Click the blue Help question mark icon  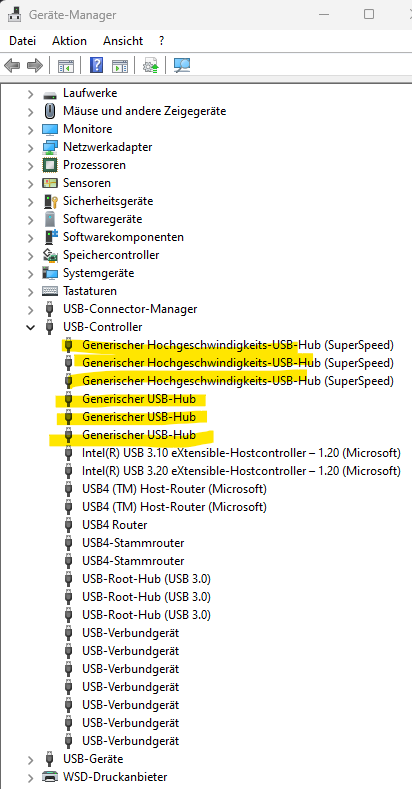(96, 65)
